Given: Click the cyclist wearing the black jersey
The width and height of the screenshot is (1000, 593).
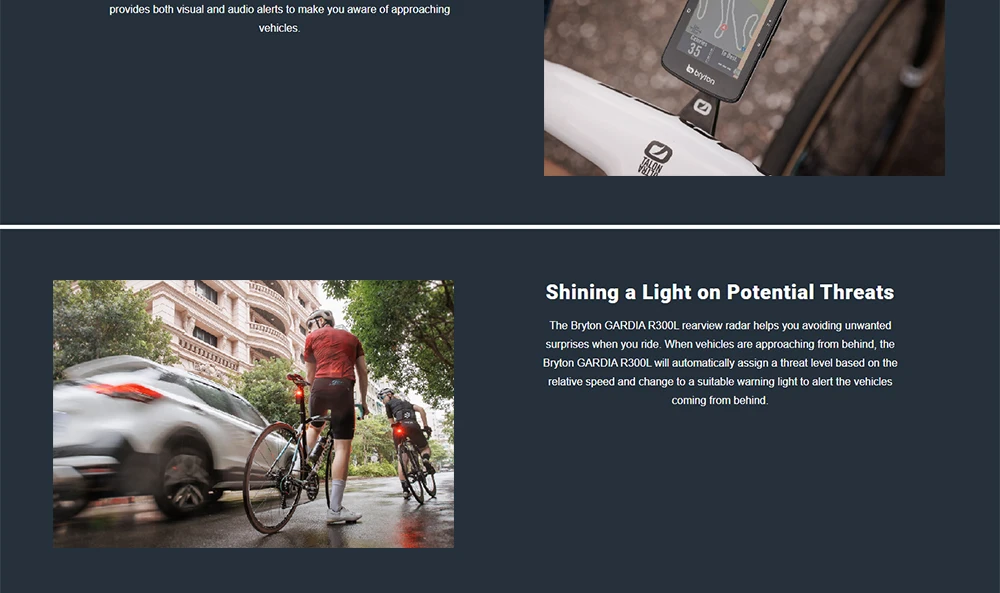Looking at the screenshot, I should point(406,434).
